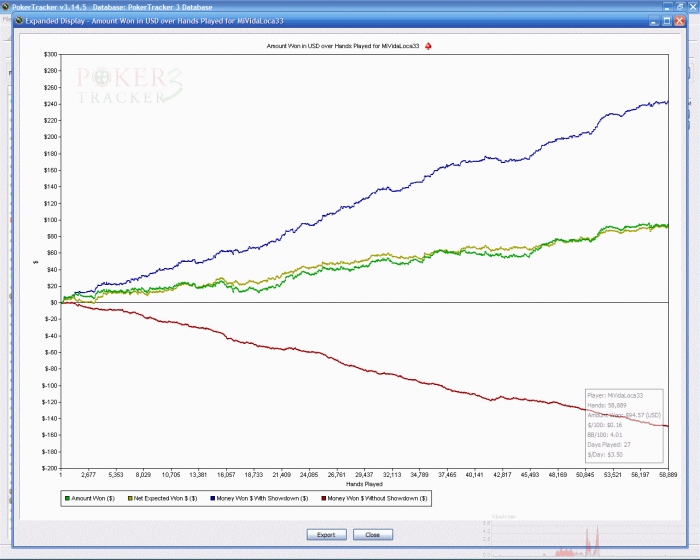Click the chart title 'Amount Won in USD over Hands Played'
700x560 pixels.
point(343,46)
